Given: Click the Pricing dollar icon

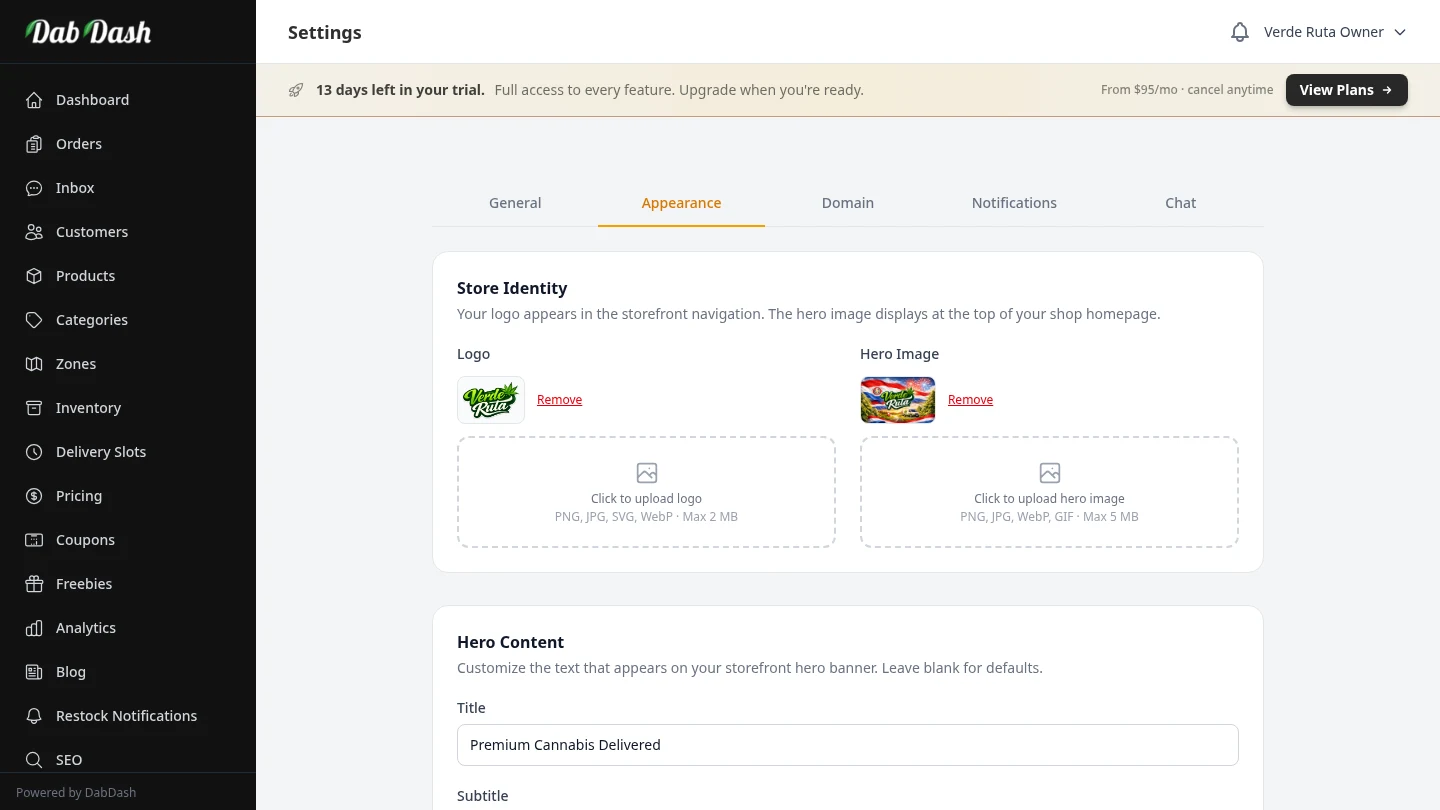Looking at the screenshot, I should coord(34,496).
